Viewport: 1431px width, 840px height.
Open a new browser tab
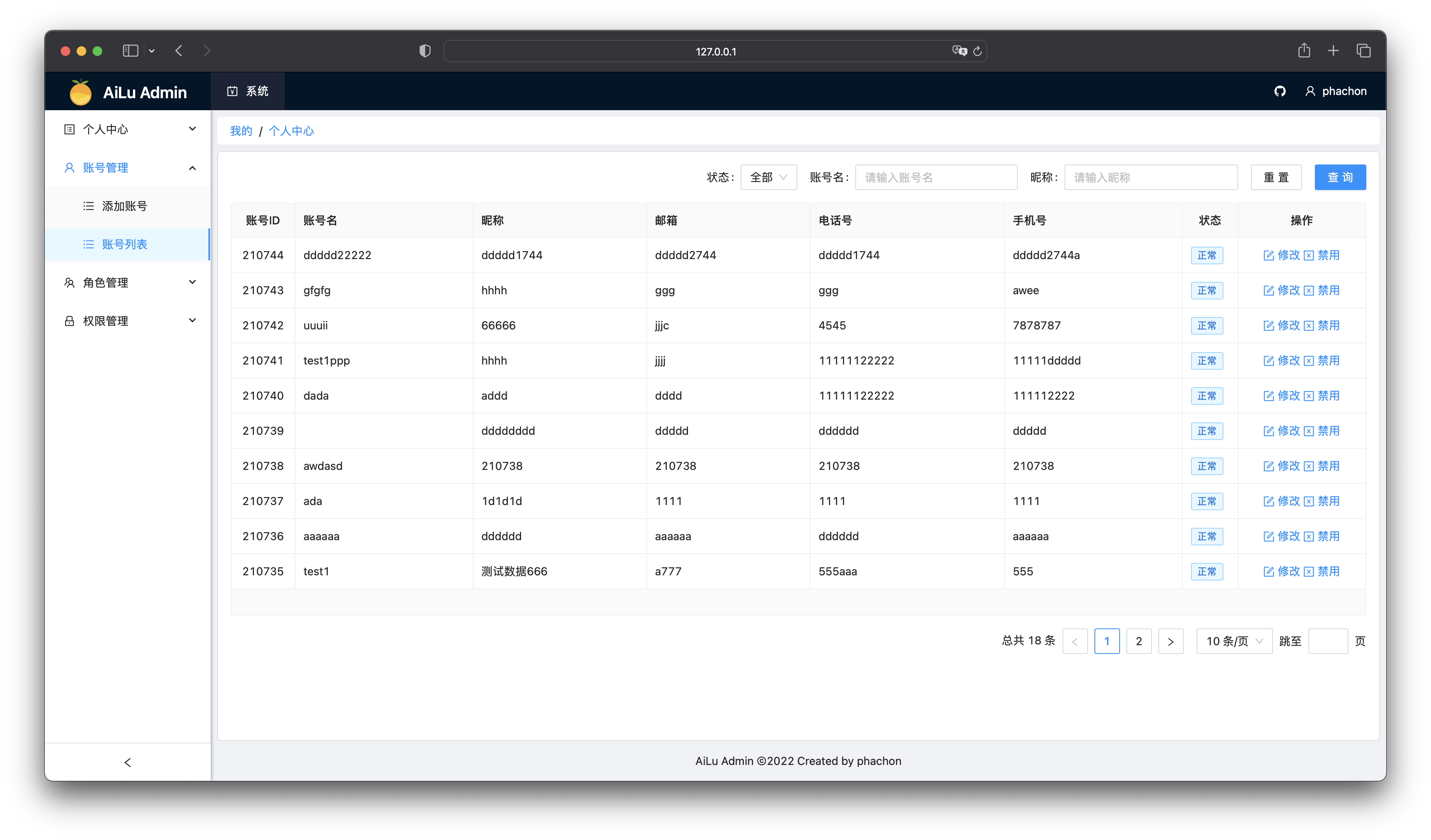[x=1333, y=51]
